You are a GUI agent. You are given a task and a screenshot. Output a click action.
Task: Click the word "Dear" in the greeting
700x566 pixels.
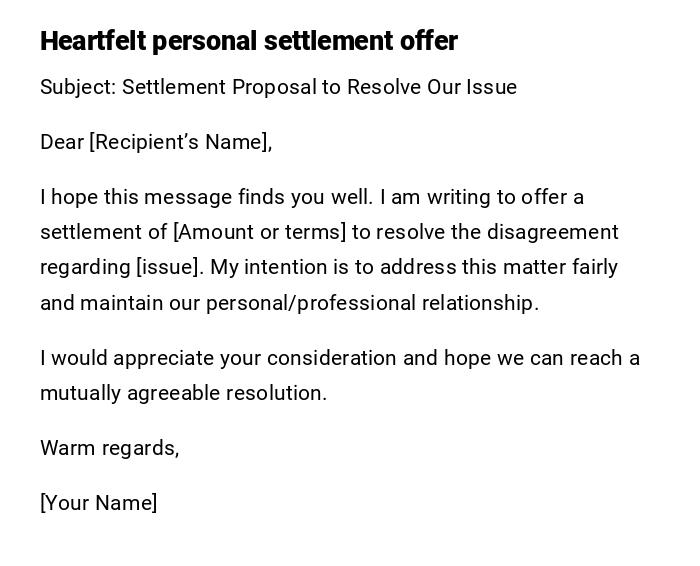point(62,142)
